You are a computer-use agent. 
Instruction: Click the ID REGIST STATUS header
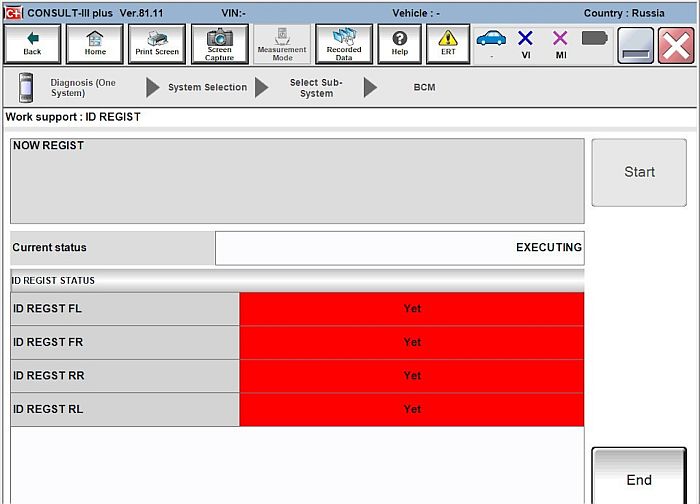click(297, 280)
